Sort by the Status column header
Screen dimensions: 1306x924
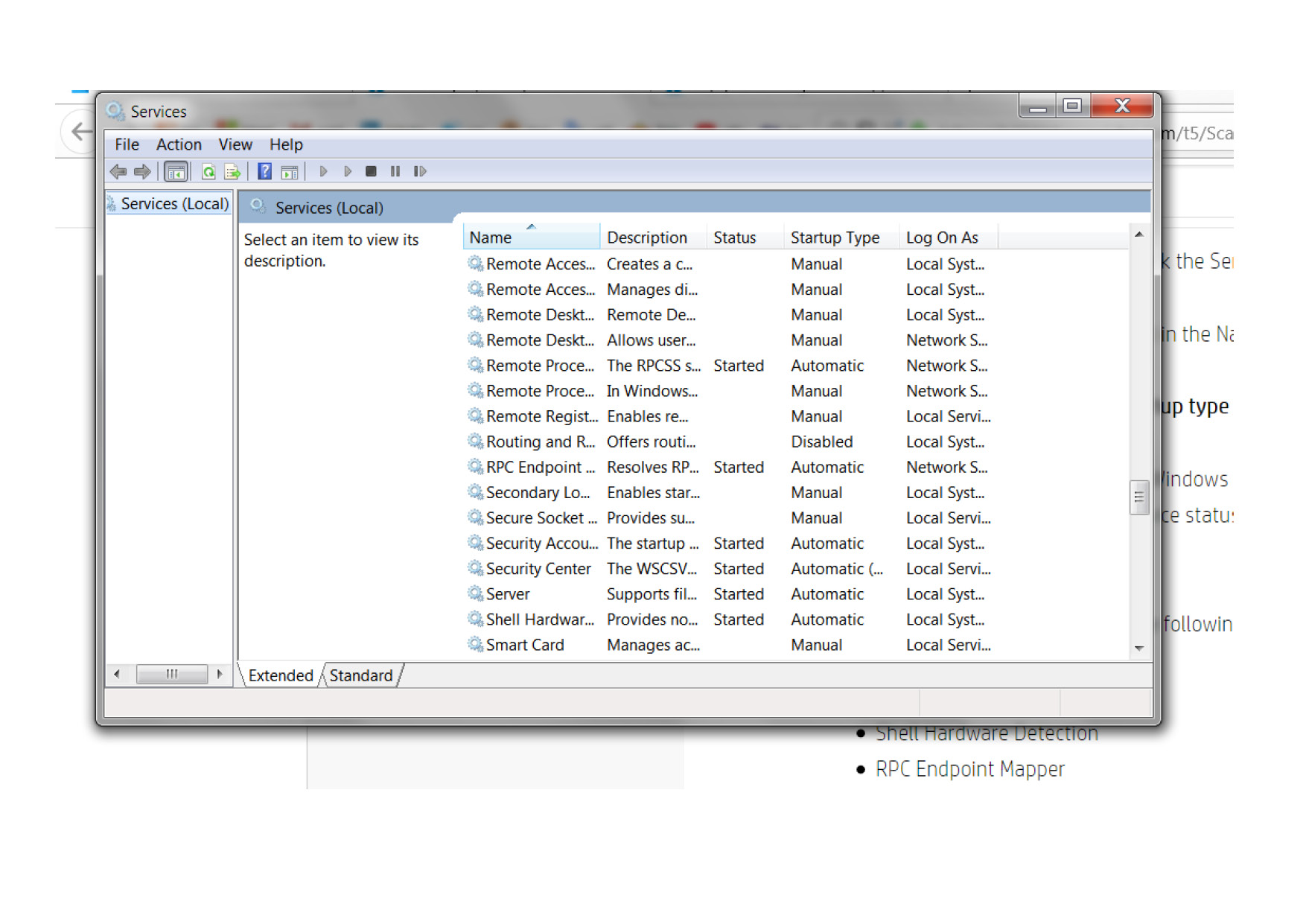(734, 238)
